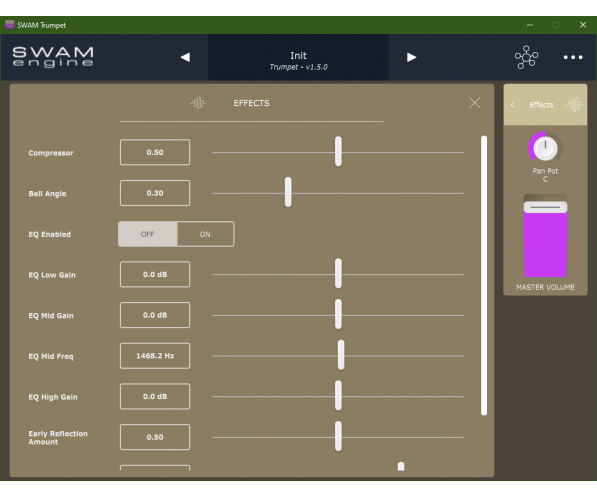597x497 pixels.
Task: Click the EQ Low Gain value field
Action: [155, 274]
